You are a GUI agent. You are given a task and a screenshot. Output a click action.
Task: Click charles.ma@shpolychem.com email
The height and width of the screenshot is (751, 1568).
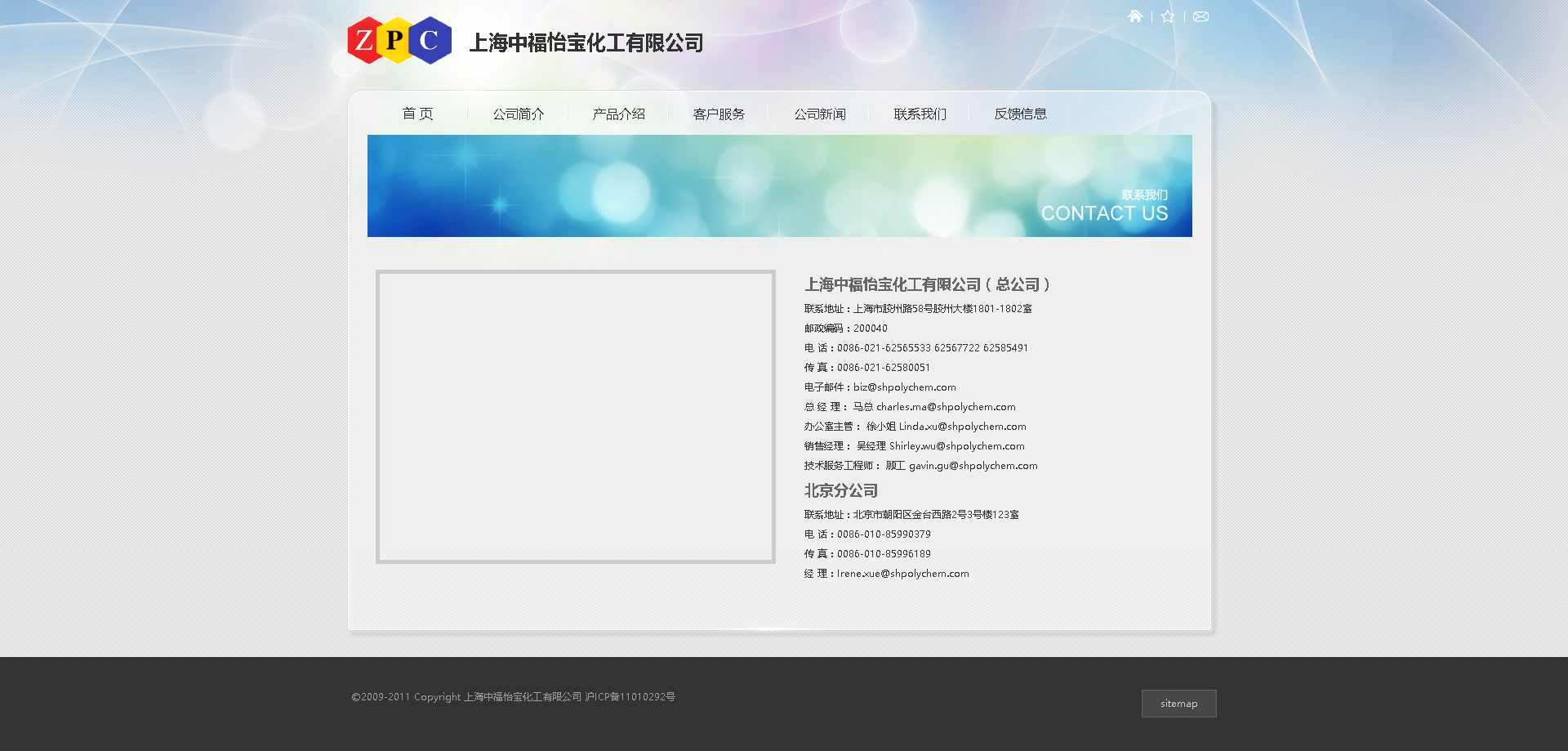[946, 407]
